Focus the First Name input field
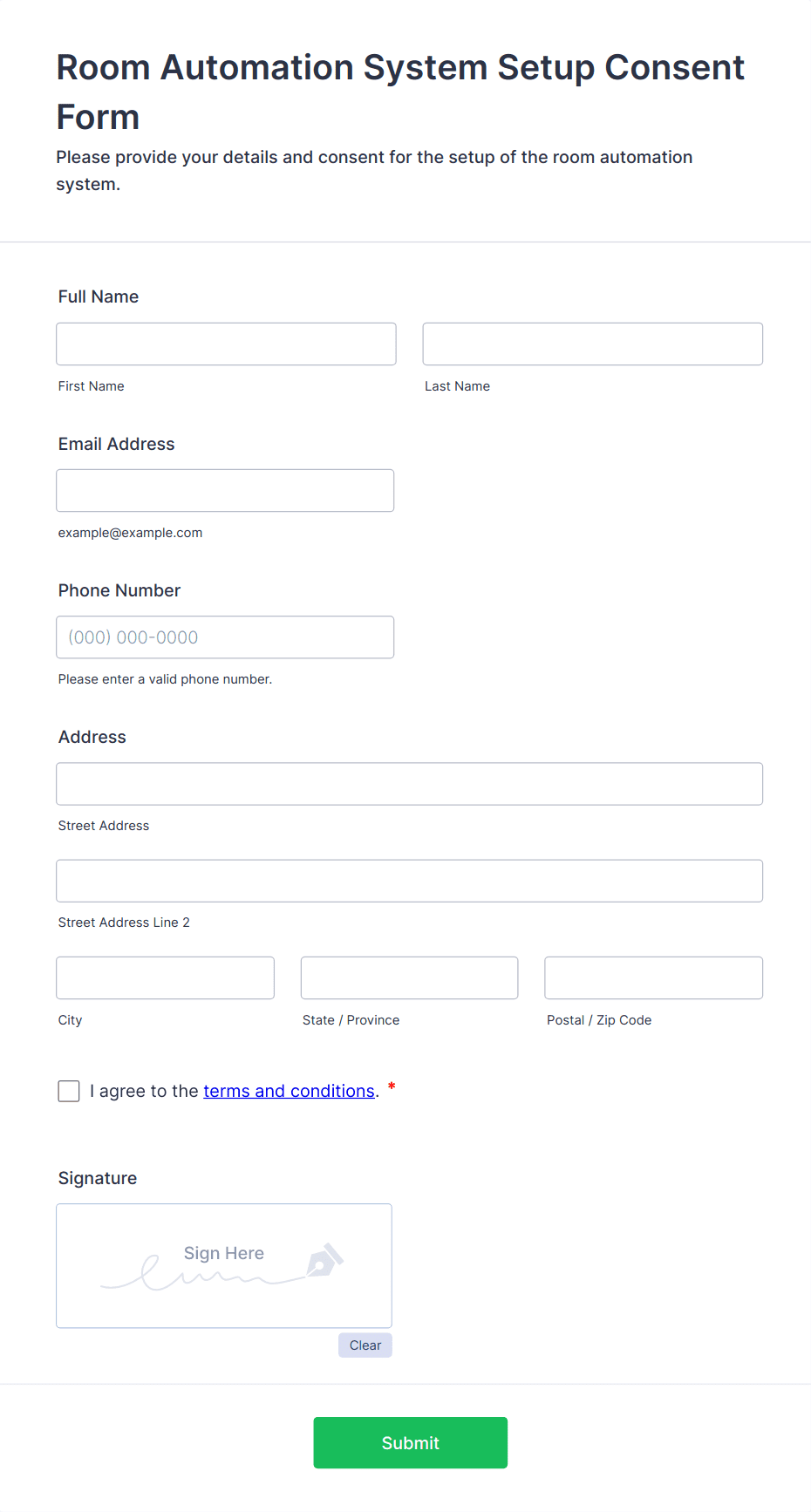811x1512 pixels. point(226,344)
